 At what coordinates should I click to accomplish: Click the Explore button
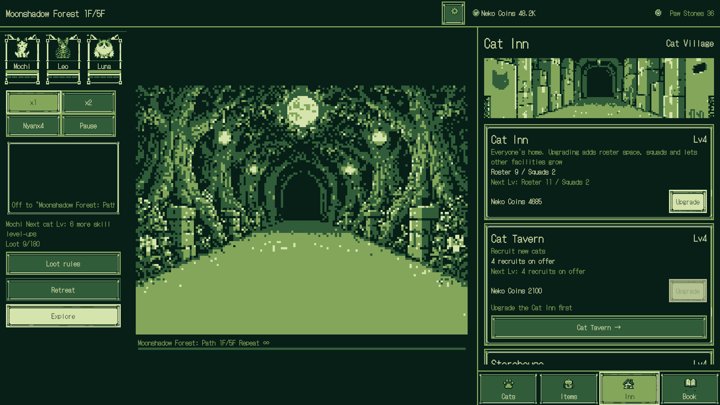63,316
